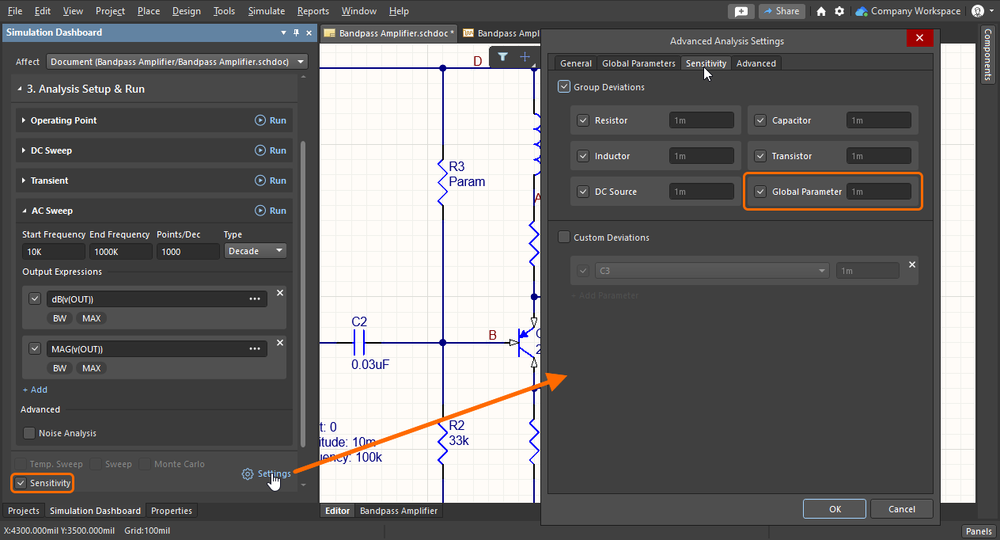Open options for MAG(v(OUT)) expression
Screen dimensions: 1000x540
tap(255, 349)
